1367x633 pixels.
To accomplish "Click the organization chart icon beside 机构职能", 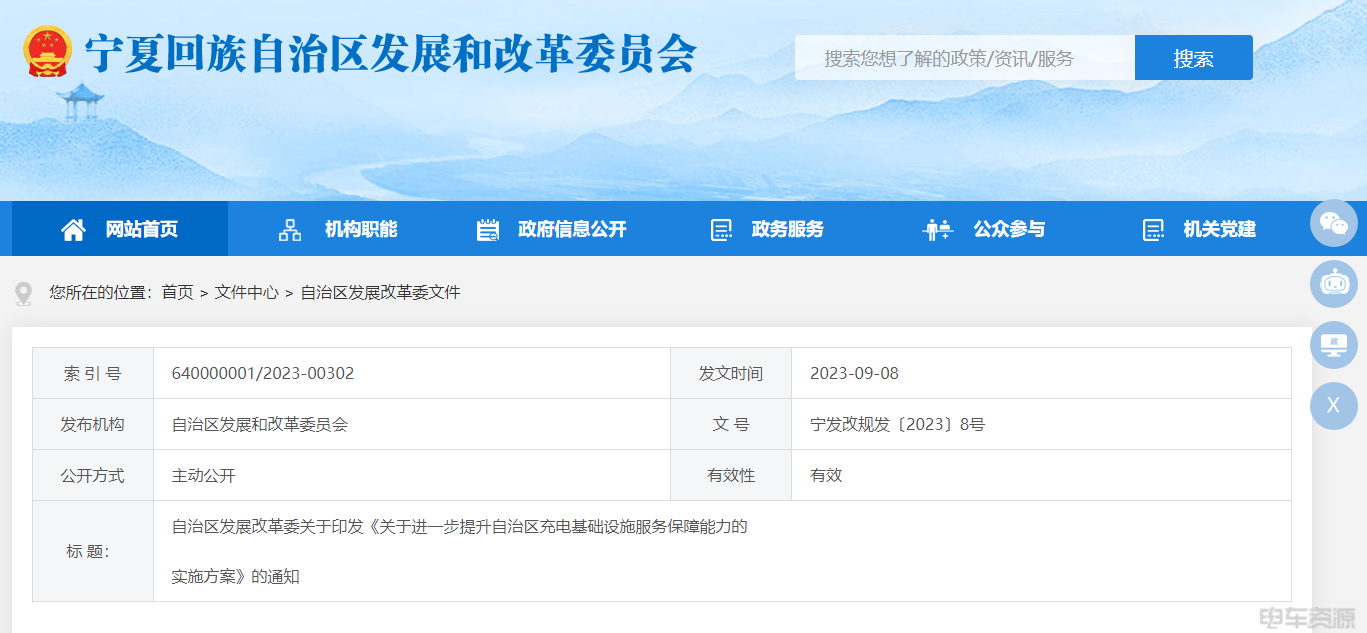I will (x=290, y=230).
